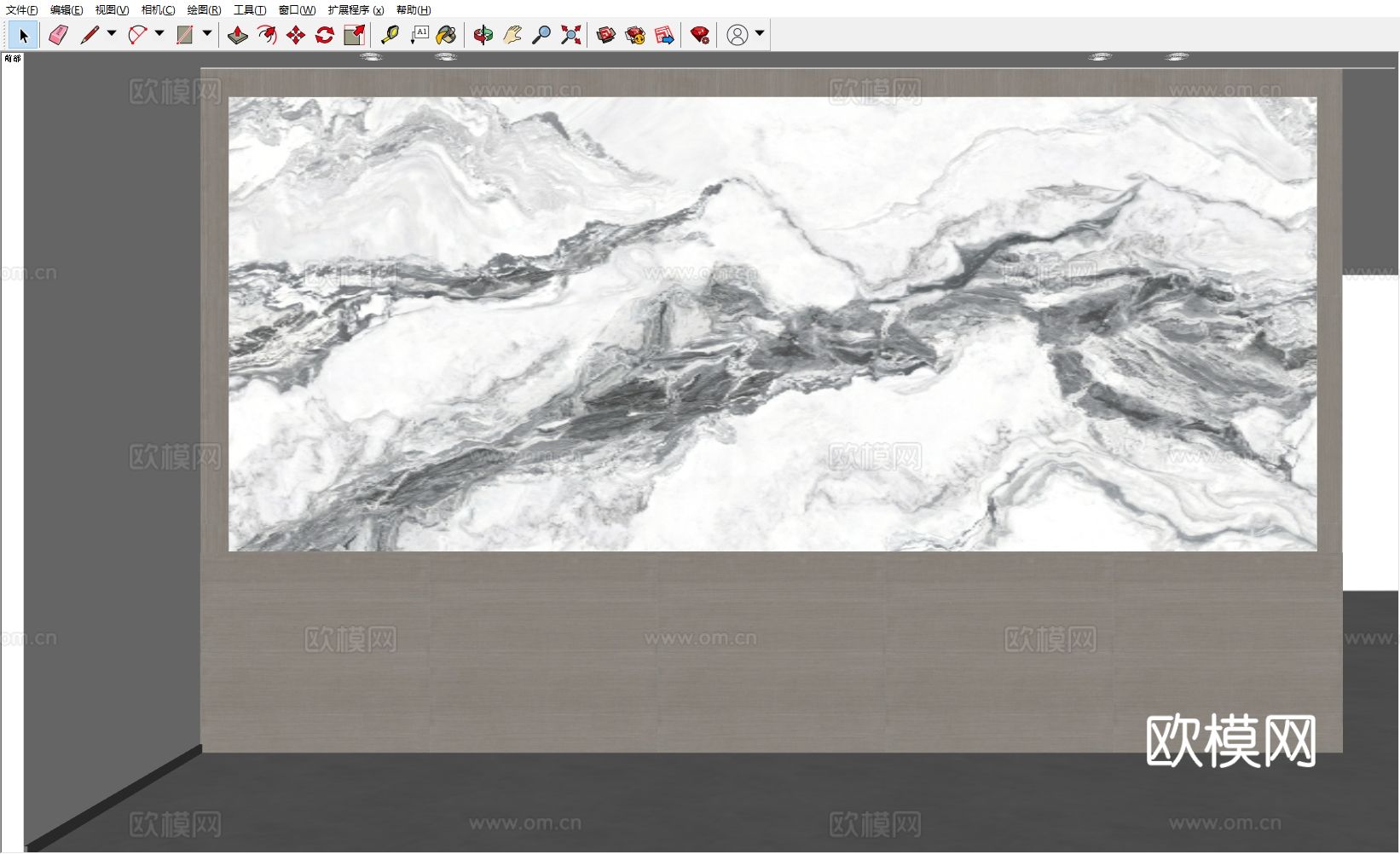Image resolution: width=1400 pixels, height=854 pixels.
Task: Click the Zoom Extents tool
Action: coord(570,35)
